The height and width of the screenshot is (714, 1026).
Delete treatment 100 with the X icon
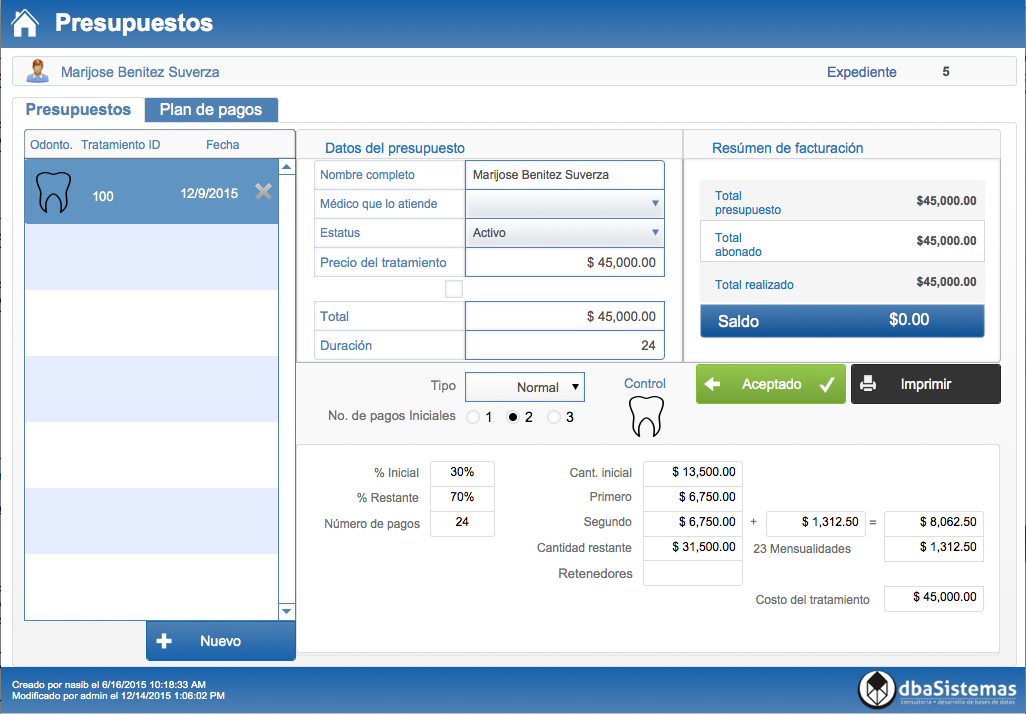[x=263, y=192]
